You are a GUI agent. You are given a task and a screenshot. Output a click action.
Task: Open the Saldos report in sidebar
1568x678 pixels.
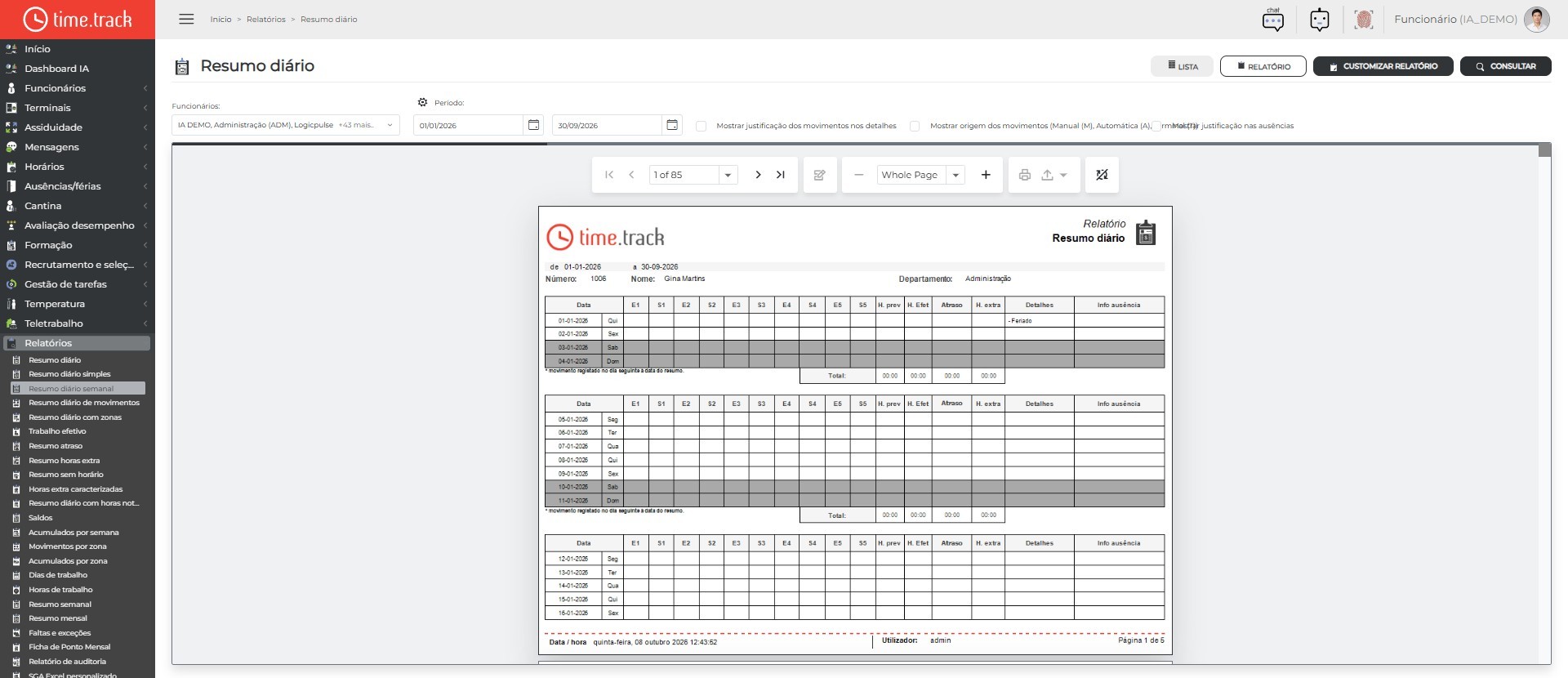coord(40,518)
